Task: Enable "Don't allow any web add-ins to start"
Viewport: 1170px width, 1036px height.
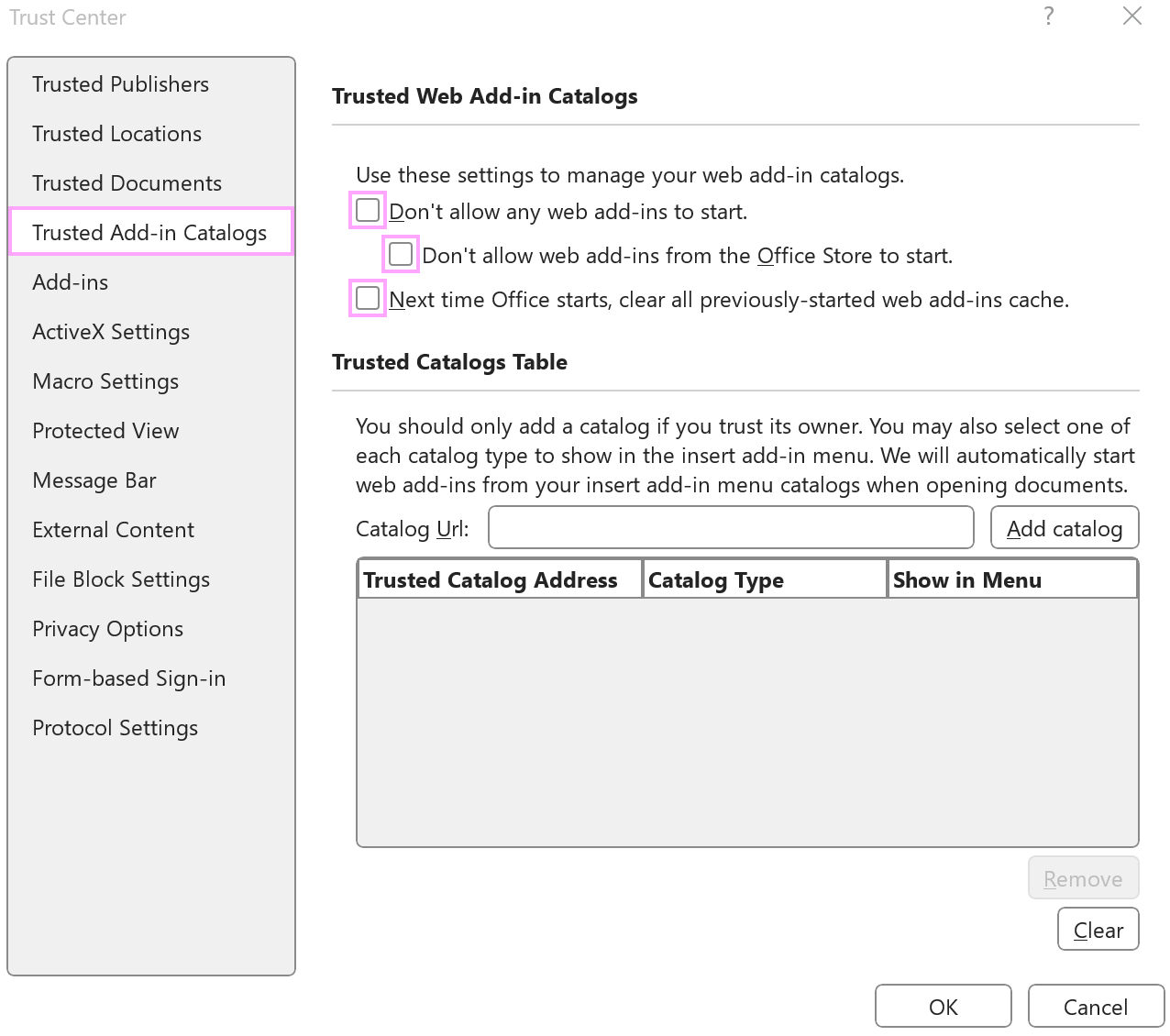Action: [x=367, y=210]
